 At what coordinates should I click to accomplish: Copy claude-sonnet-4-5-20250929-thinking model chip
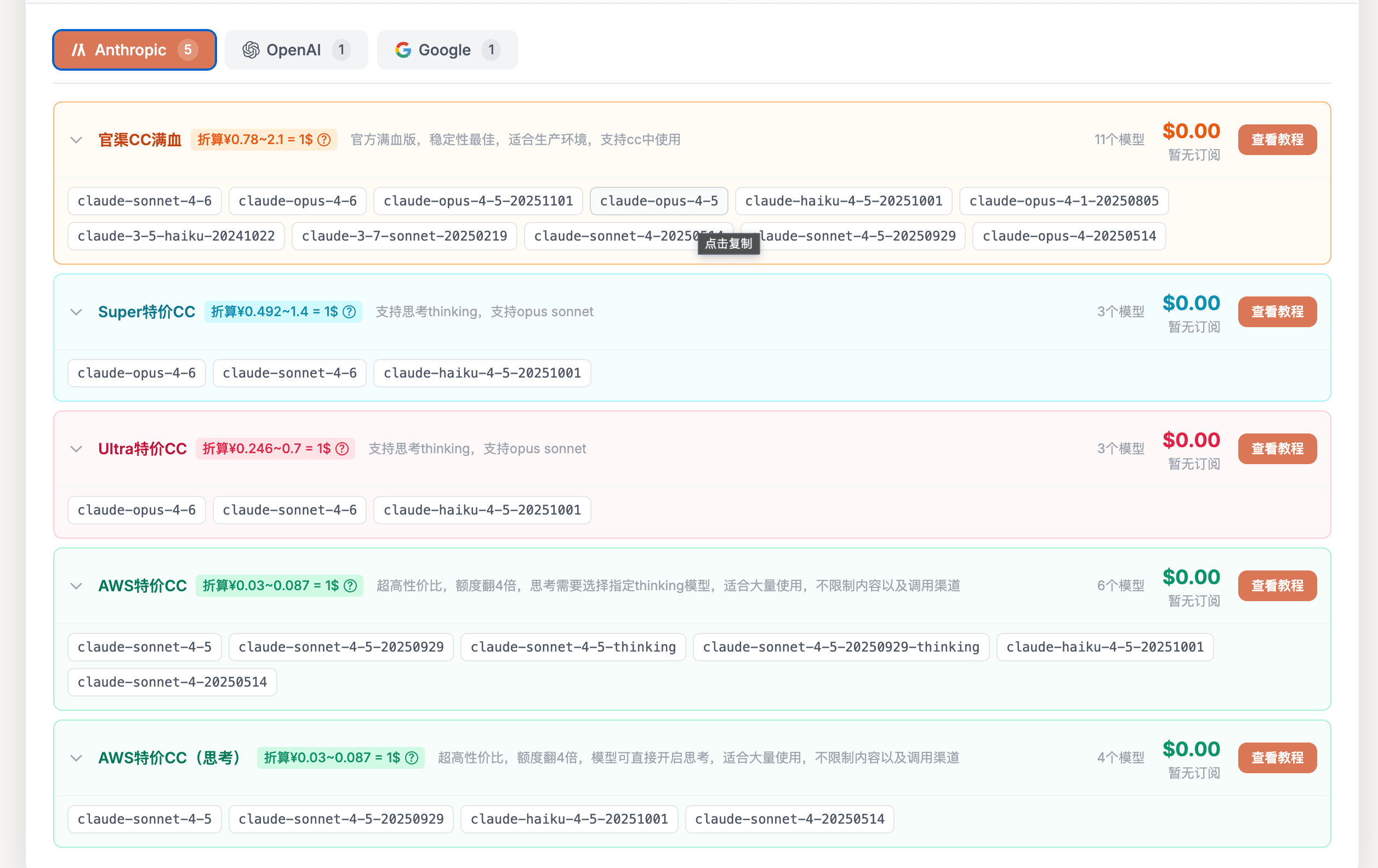(840, 647)
